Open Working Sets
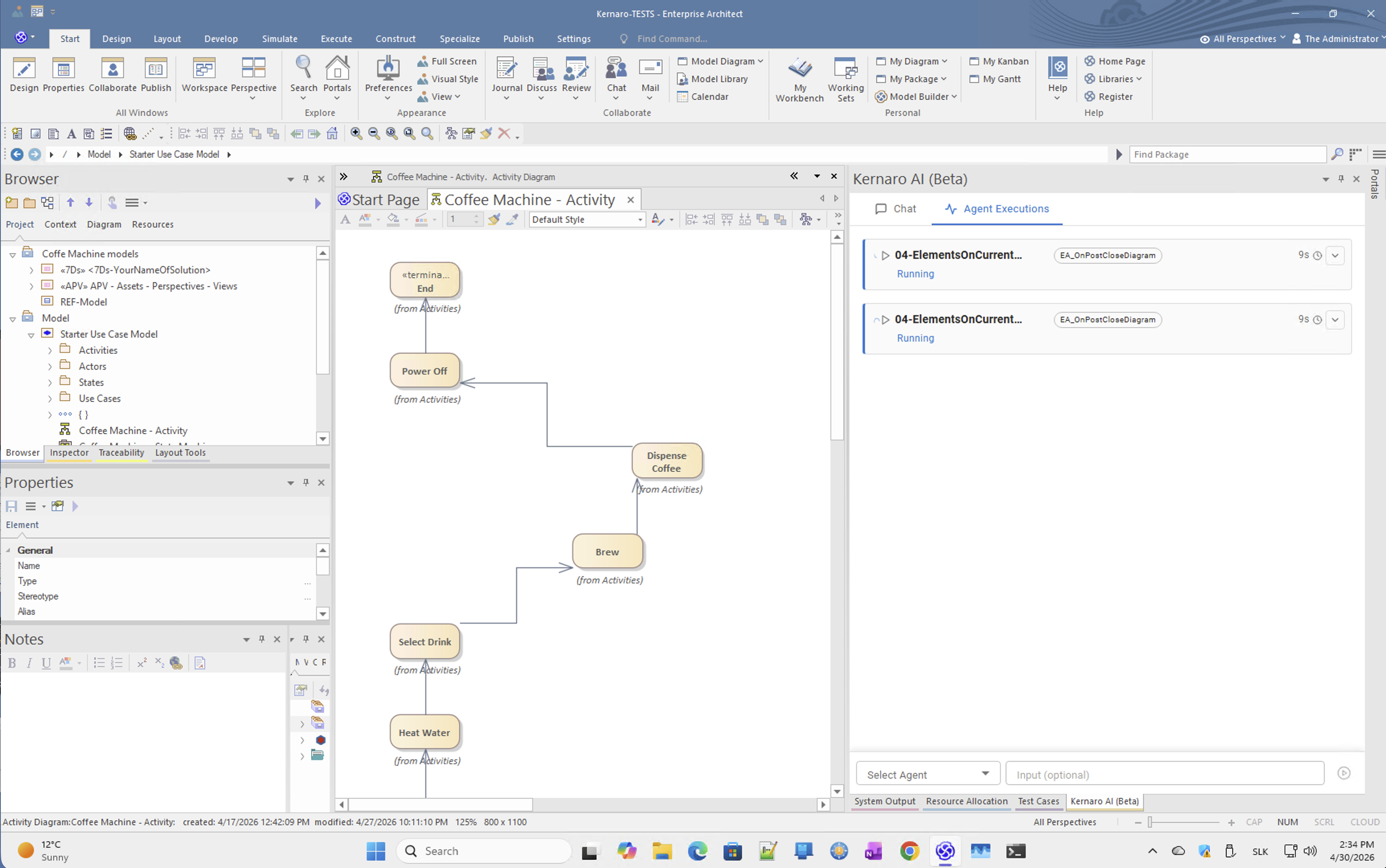Viewport: 1386px width, 868px height. point(846,79)
